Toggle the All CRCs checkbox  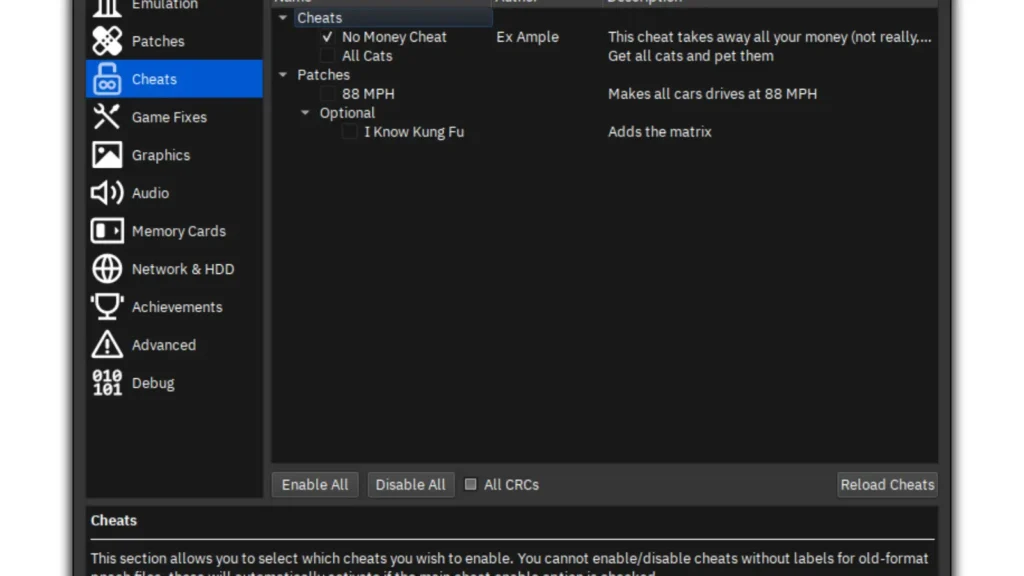pos(470,484)
